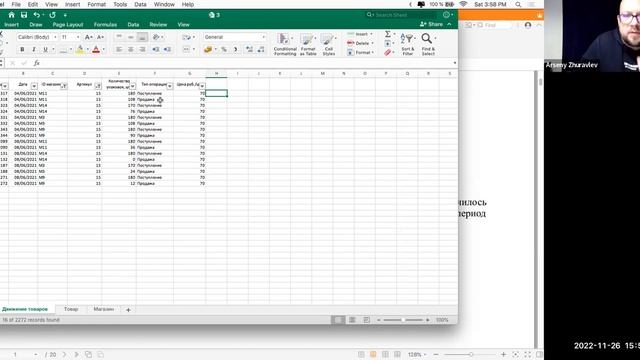Apply yellow fill color to cell

click(x=80, y=49)
